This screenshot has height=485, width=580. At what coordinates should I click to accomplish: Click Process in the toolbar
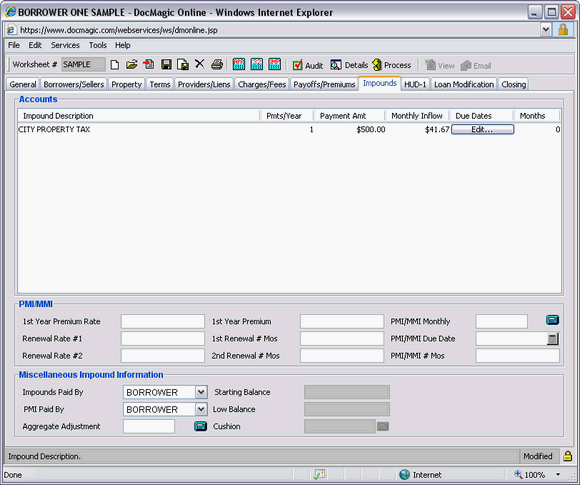tap(392, 65)
